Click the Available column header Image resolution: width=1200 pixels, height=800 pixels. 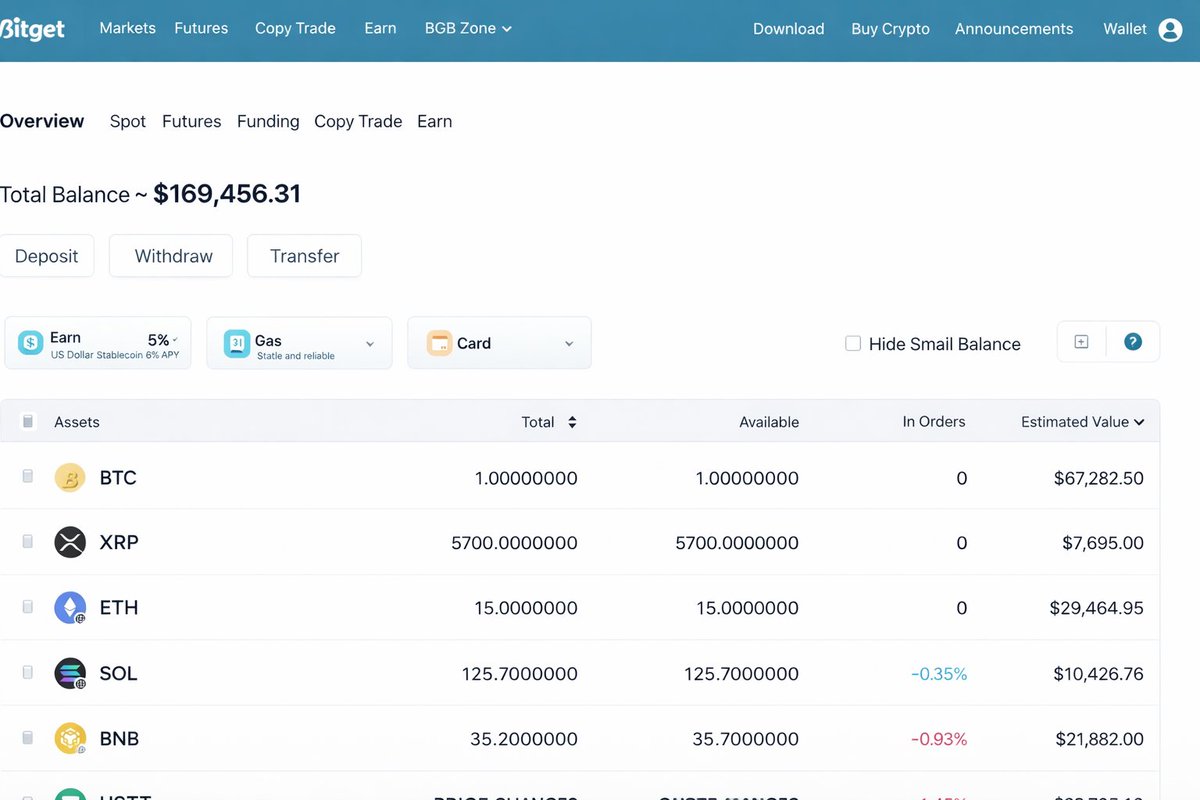tap(769, 422)
